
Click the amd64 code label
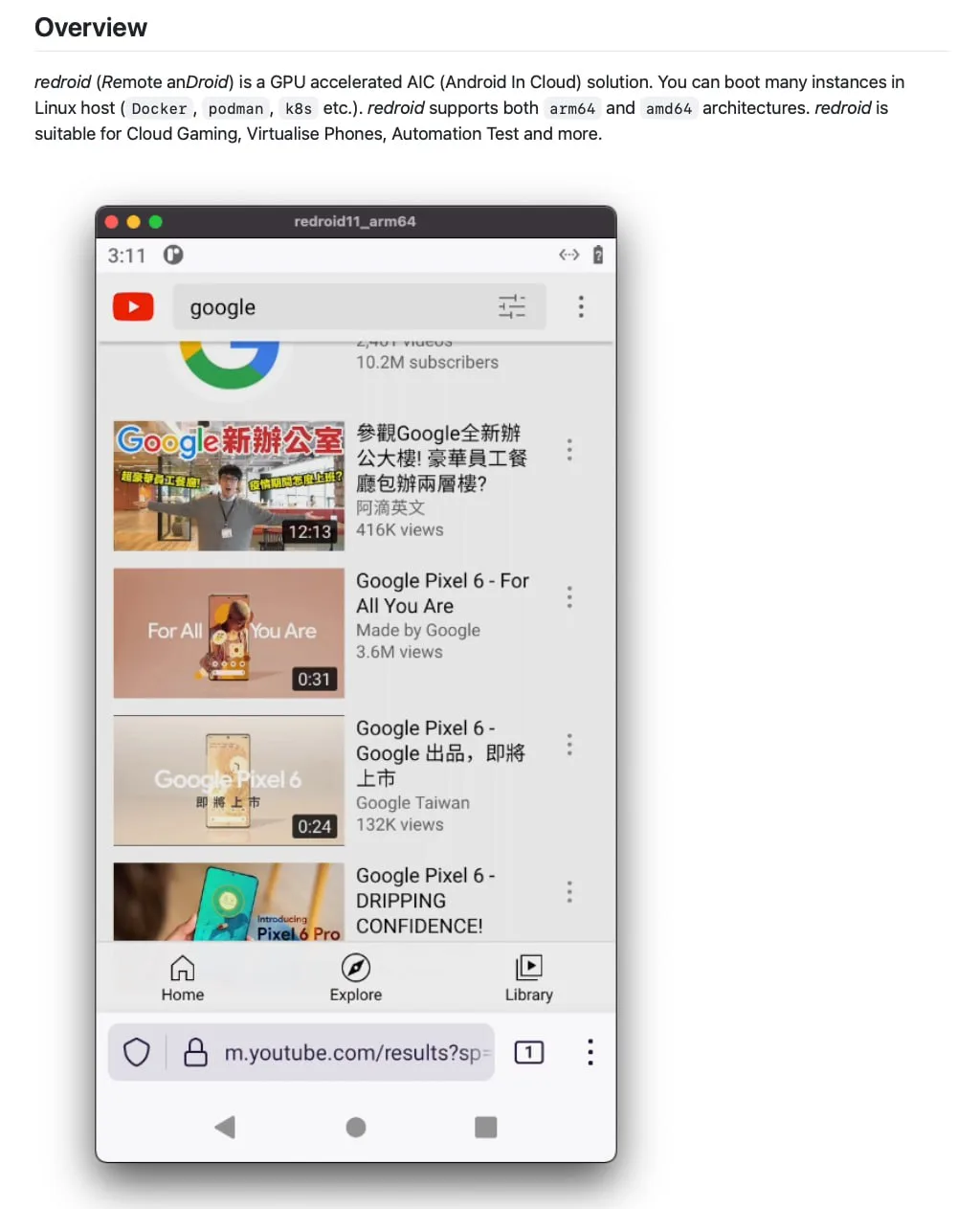pyautogui.click(x=669, y=109)
